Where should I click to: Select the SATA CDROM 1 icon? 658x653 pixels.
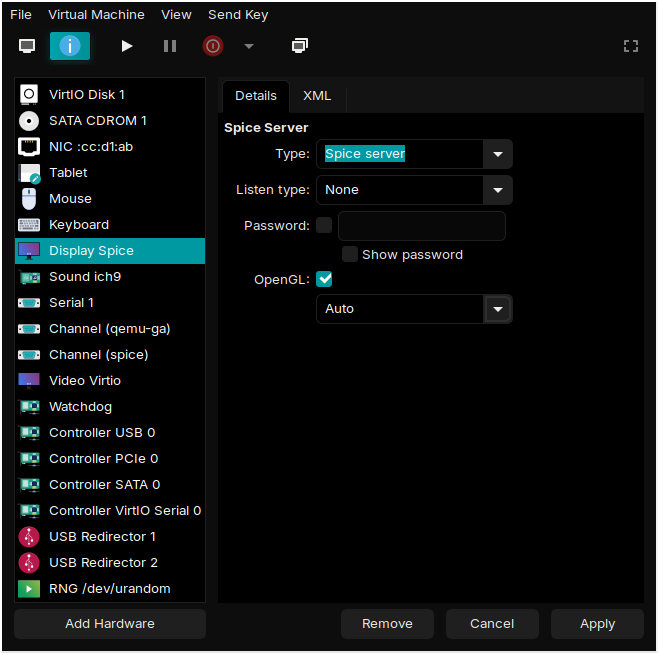tap(29, 121)
